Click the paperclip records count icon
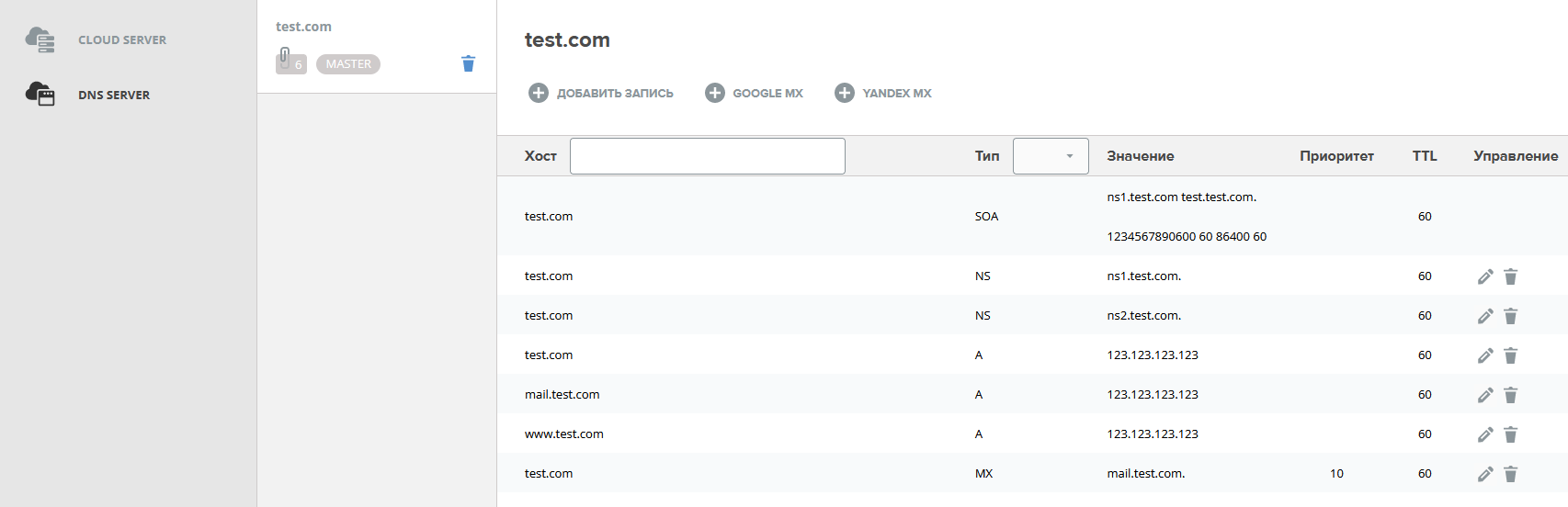The image size is (1568, 507). (x=290, y=62)
